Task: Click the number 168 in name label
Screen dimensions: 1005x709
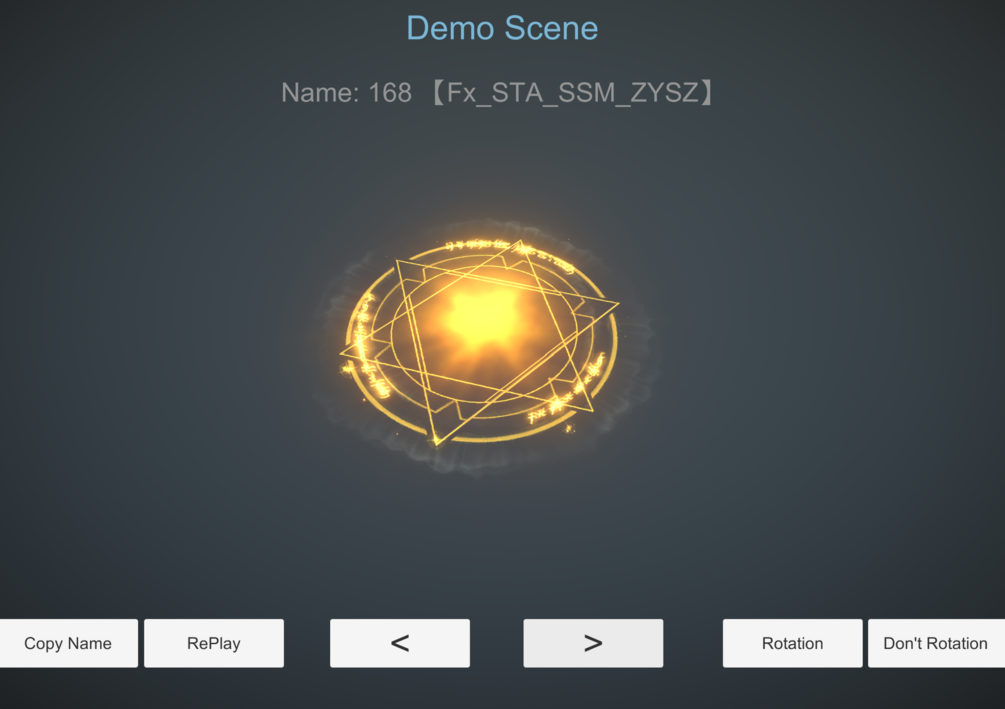Action: click(390, 93)
